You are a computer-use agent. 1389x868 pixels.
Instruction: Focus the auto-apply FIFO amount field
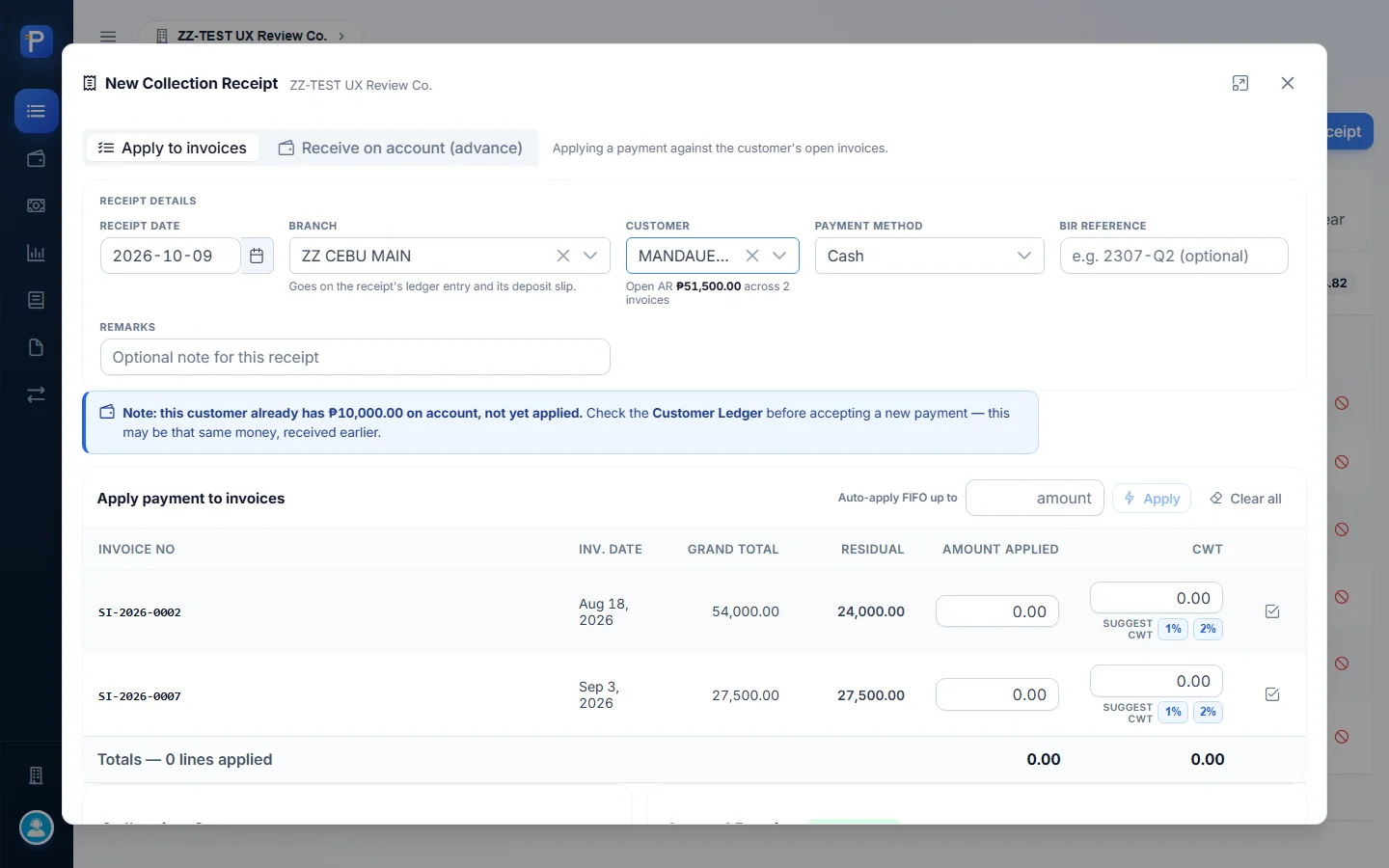click(1034, 498)
